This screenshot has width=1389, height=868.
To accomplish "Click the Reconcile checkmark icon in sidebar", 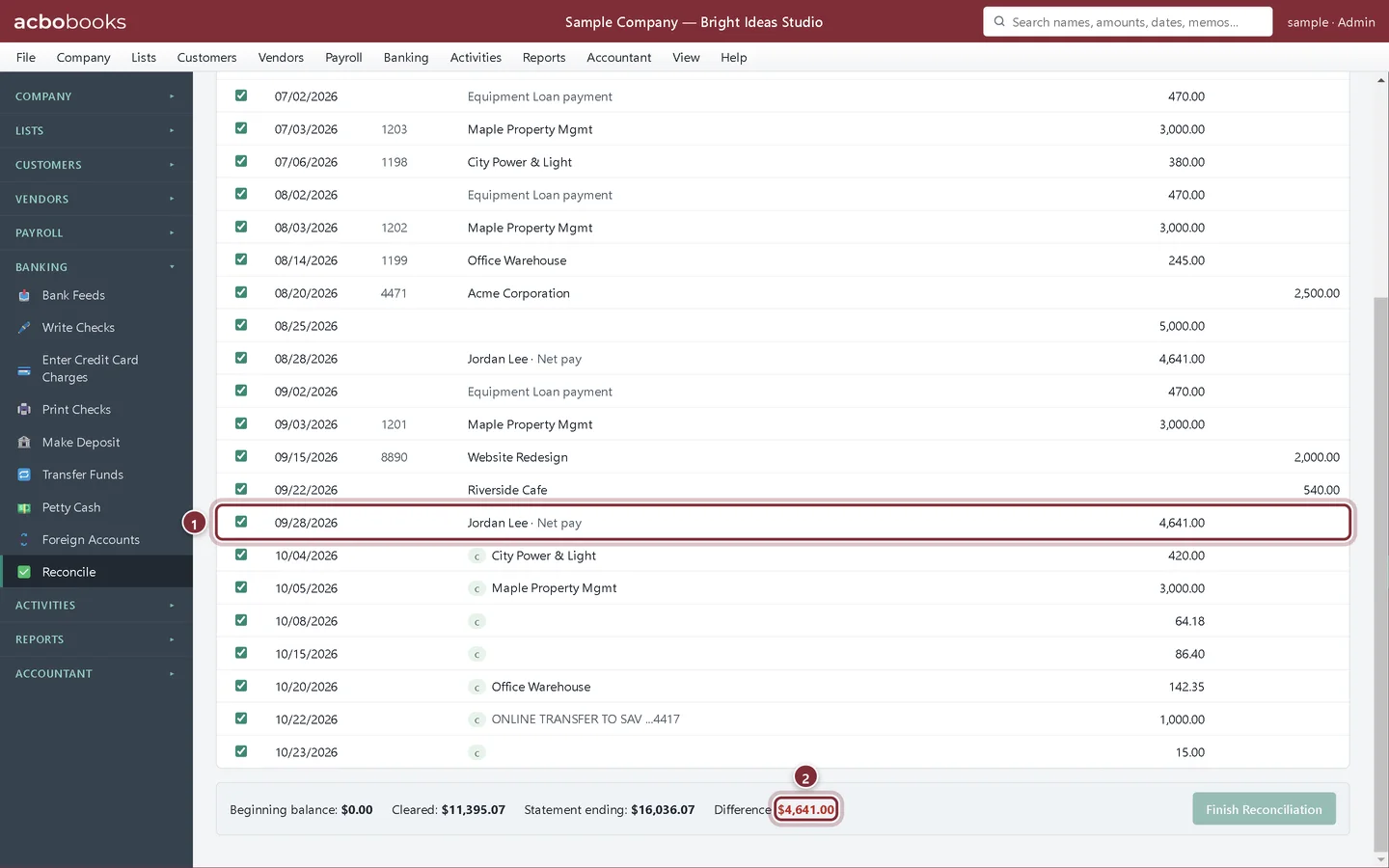I will (24, 572).
